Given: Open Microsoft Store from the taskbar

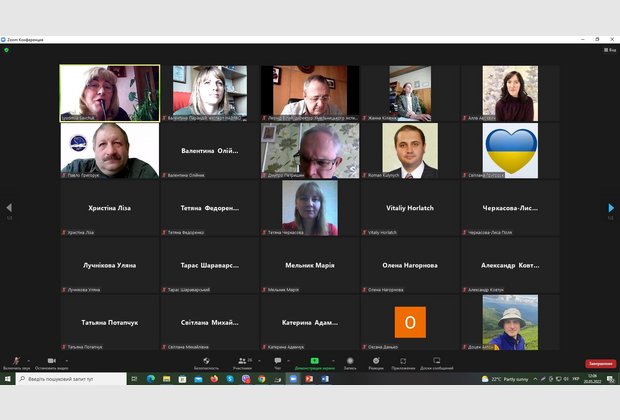Looking at the screenshot, I should coord(182,379).
